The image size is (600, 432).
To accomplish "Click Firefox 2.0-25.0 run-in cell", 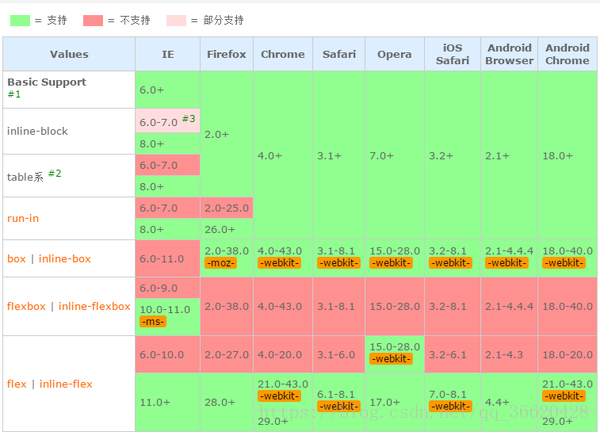I will coord(227,208).
